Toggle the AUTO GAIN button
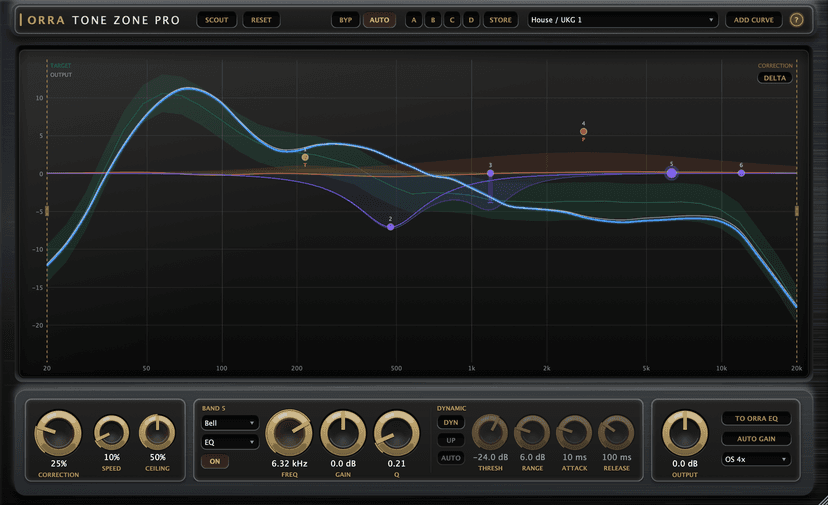 pyautogui.click(x=756, y=438)
